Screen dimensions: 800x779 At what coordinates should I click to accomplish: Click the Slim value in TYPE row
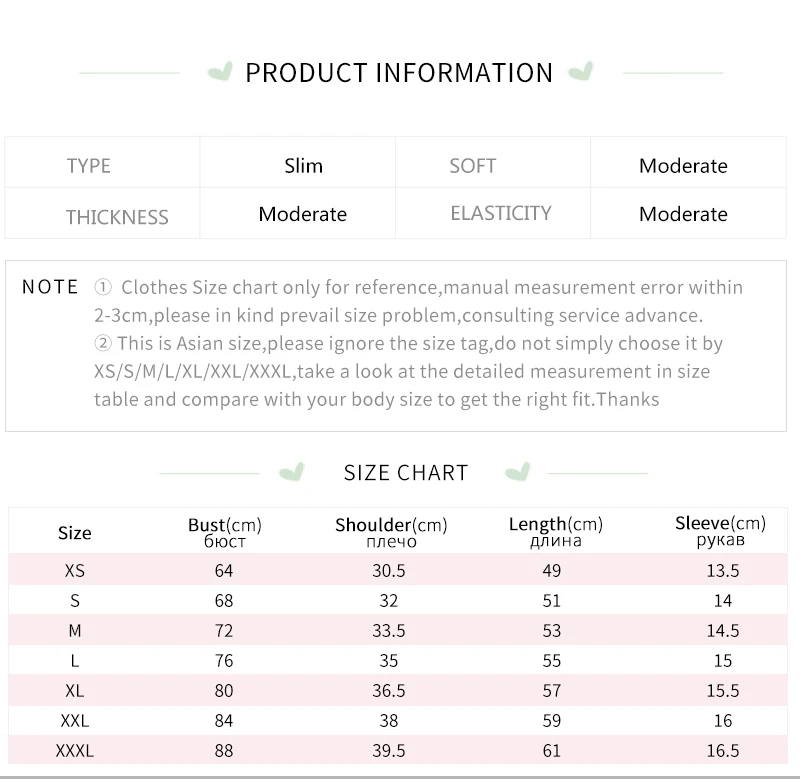tap(304, 166)
